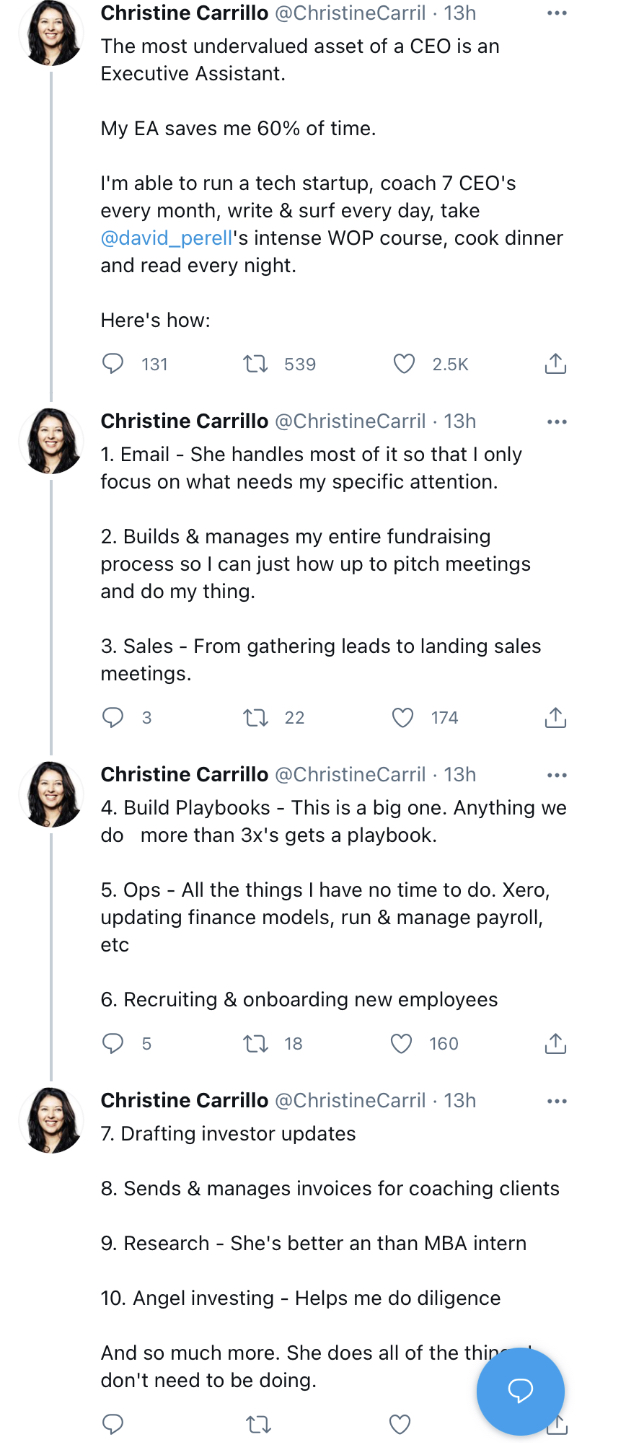The width and height of the screenshot is (617, 1443).
Task: Share the Build Playbooks tweet
Action: tap(555, 1043)
